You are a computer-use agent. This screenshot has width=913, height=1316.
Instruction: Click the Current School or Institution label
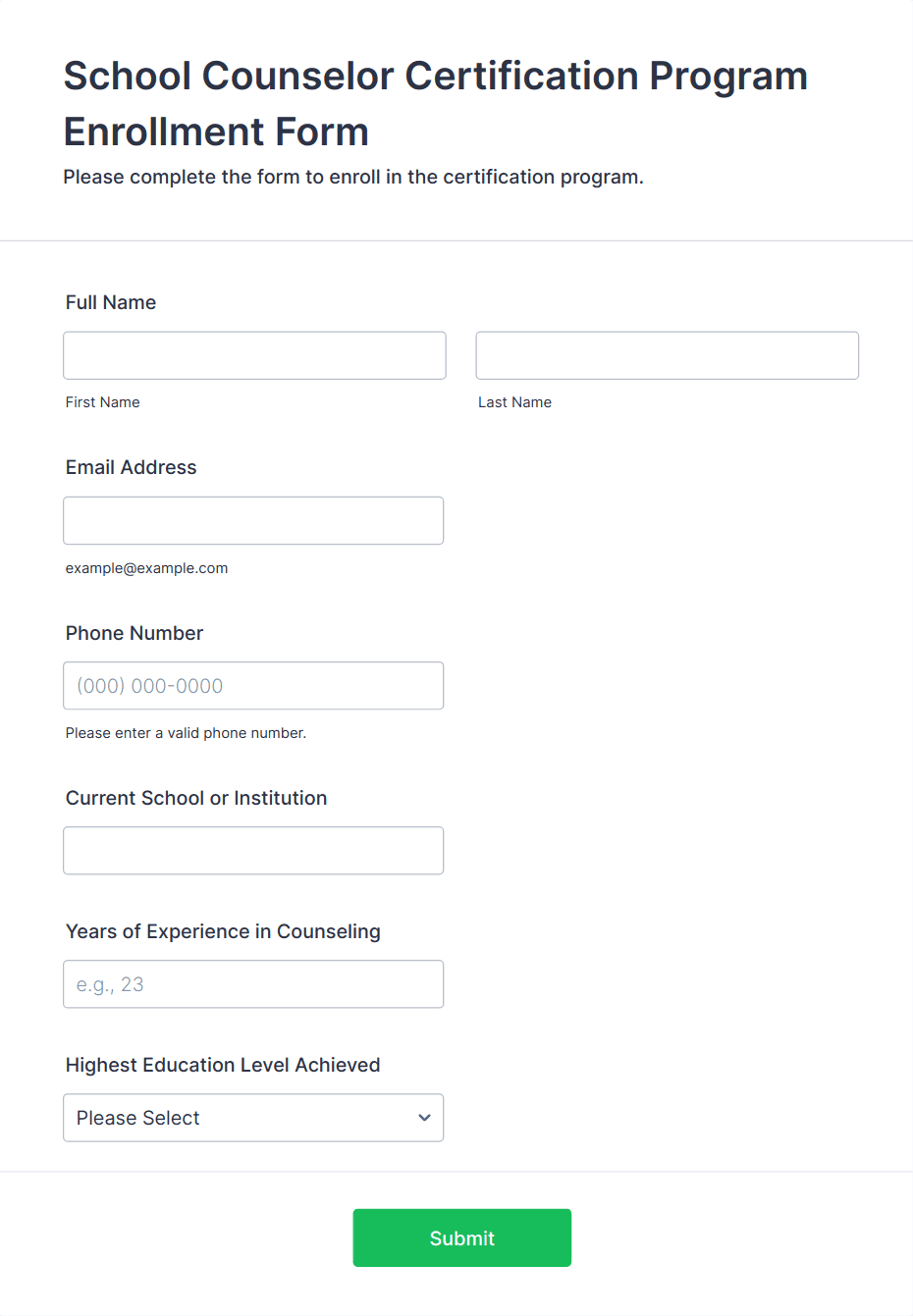point(196,798)
